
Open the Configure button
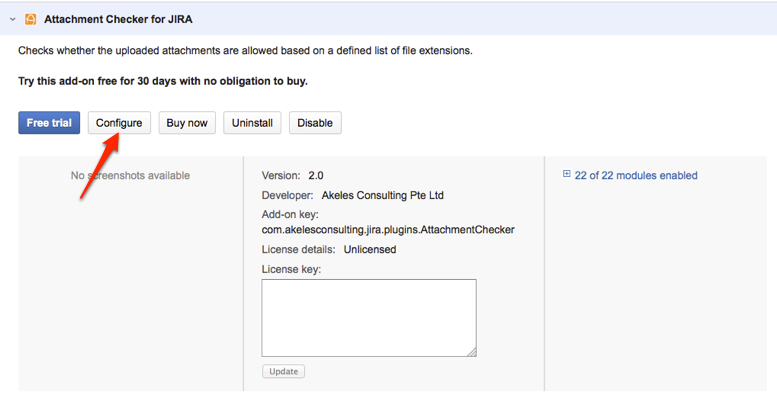pyautogui.click(x=119, y=123)
